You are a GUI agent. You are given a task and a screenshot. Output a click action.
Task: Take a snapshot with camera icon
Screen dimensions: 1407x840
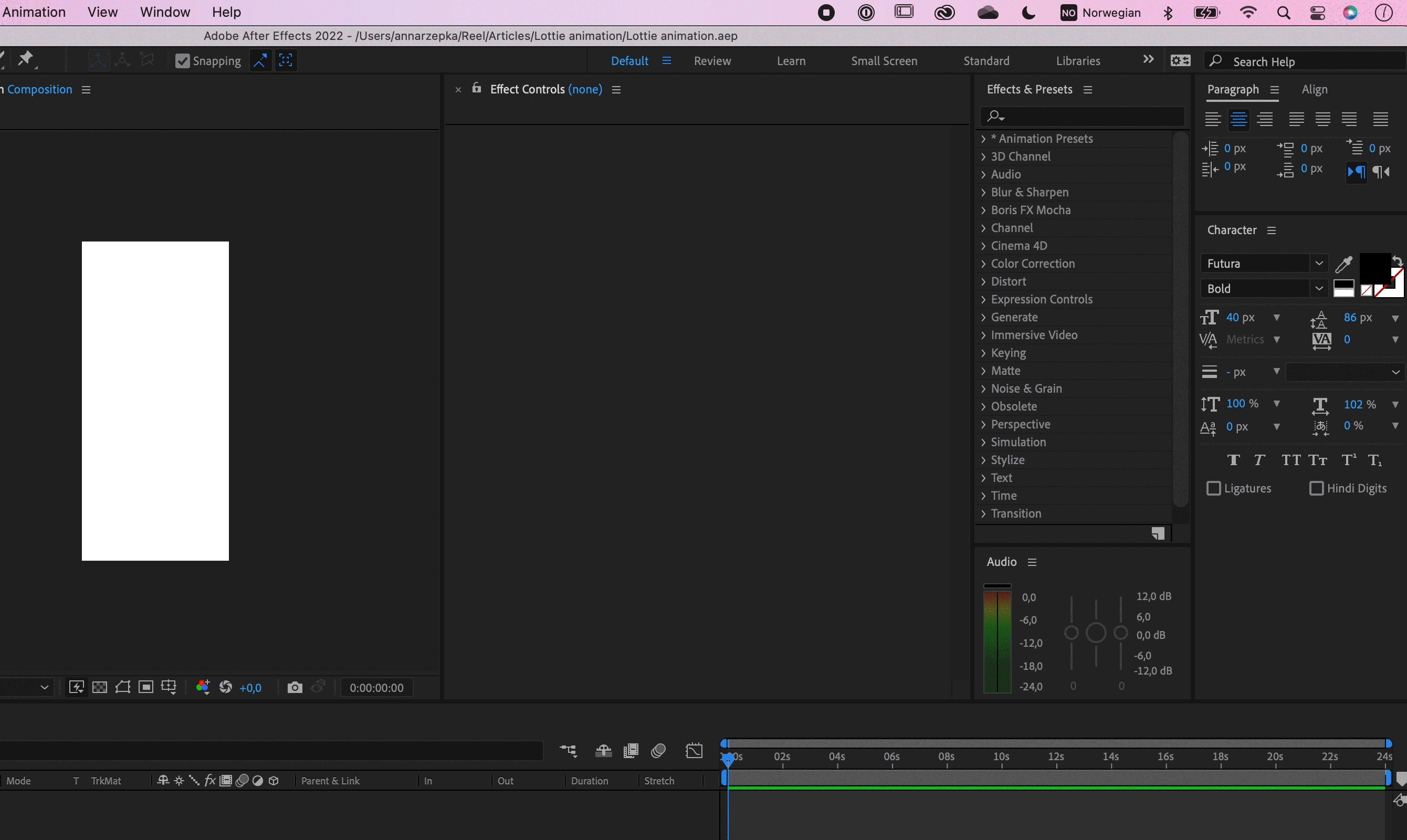coord(295,687)
